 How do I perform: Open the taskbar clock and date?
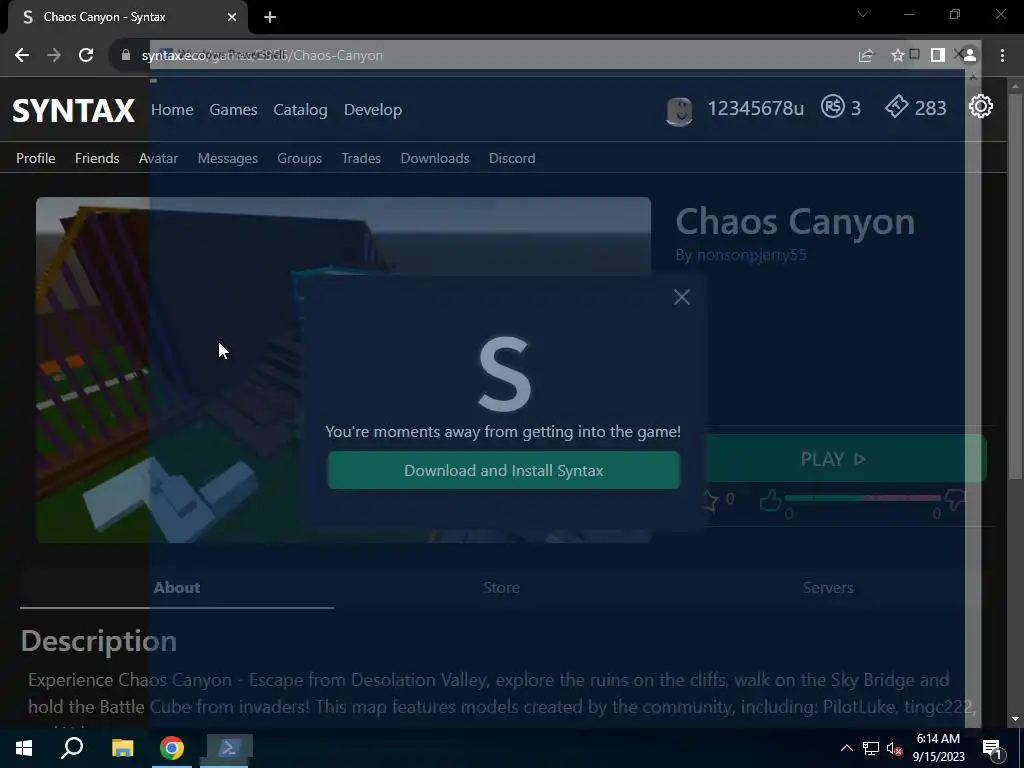938,748
